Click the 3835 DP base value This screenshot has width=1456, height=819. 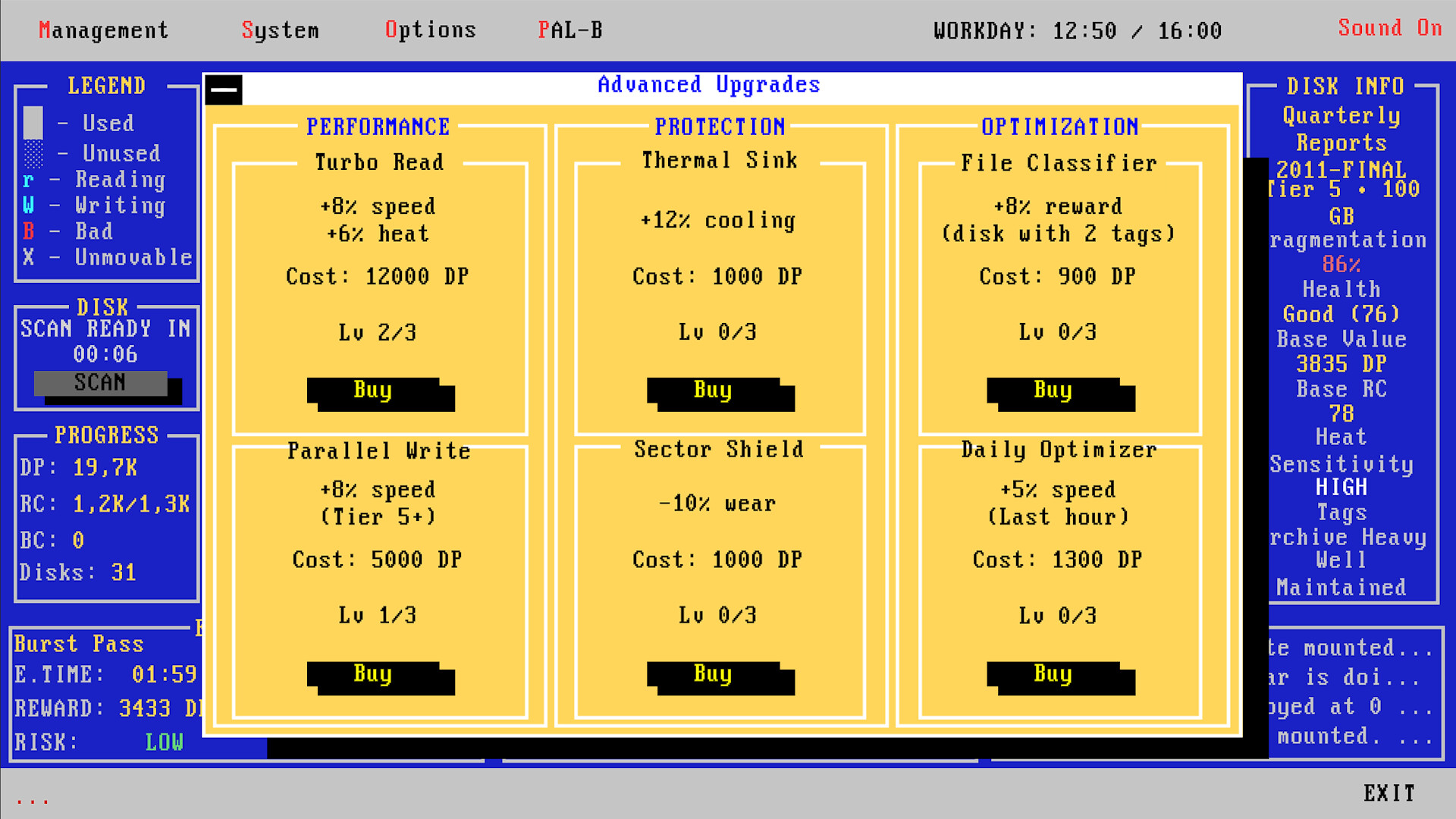tap(1341, 364)
